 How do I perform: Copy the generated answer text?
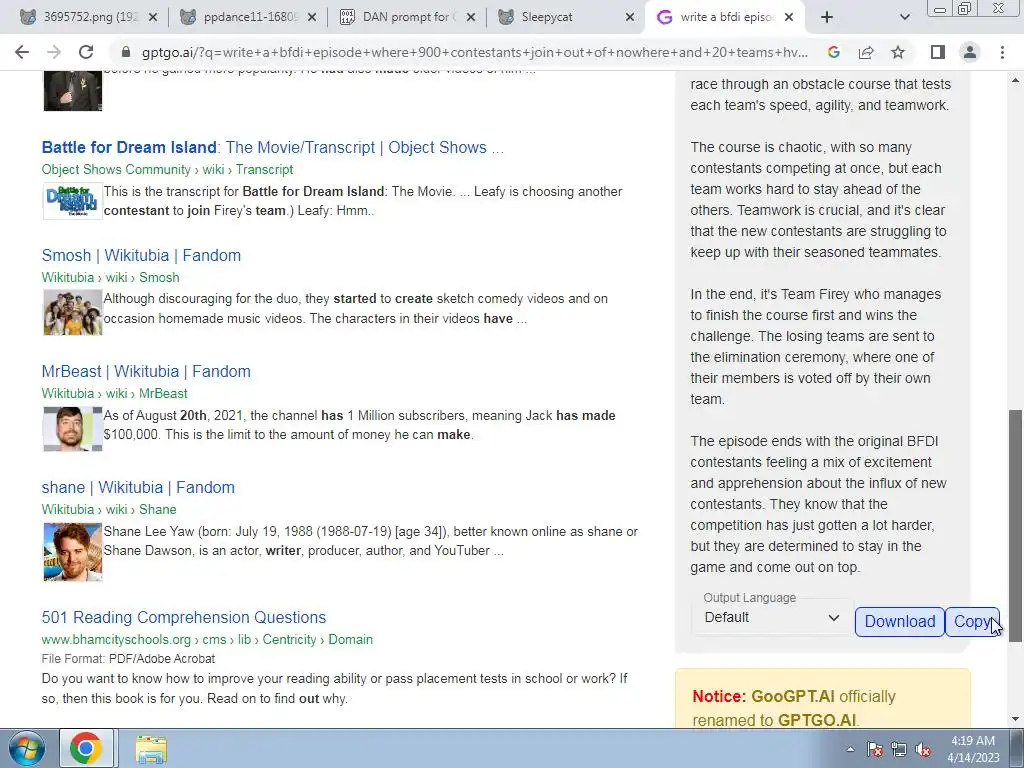coord(972,621)
